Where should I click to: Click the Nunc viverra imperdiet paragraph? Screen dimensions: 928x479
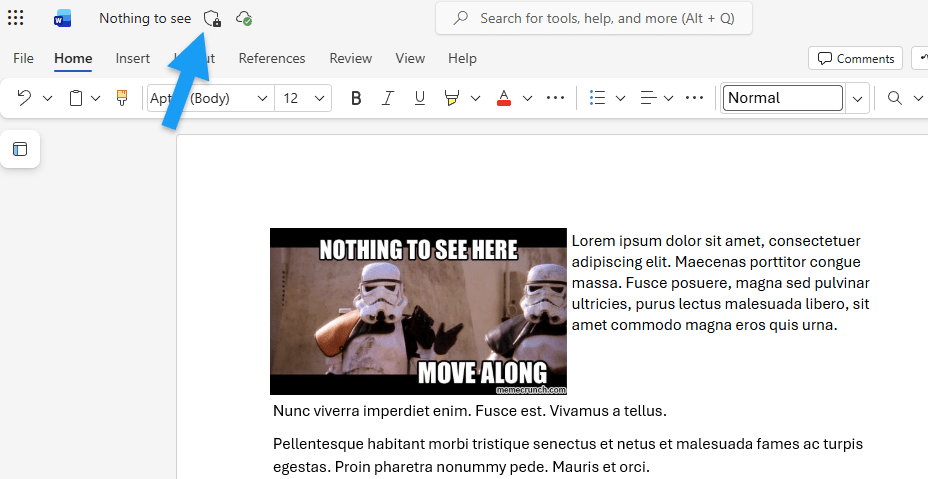pos(470,410)
